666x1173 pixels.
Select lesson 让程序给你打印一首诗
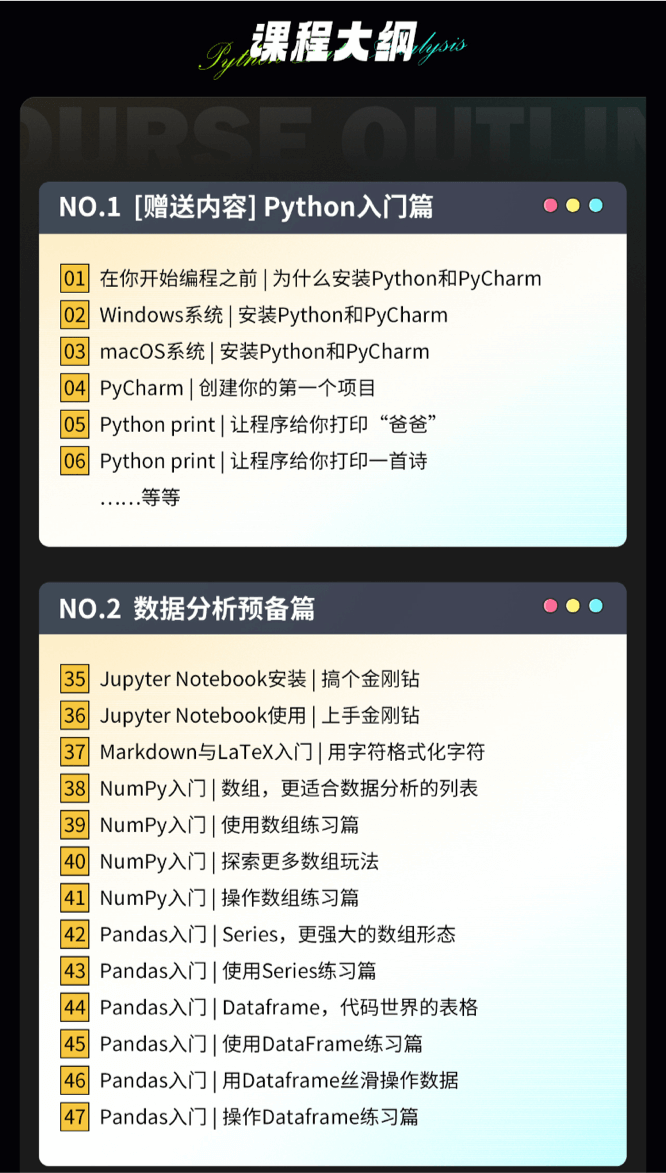point(263,461)
